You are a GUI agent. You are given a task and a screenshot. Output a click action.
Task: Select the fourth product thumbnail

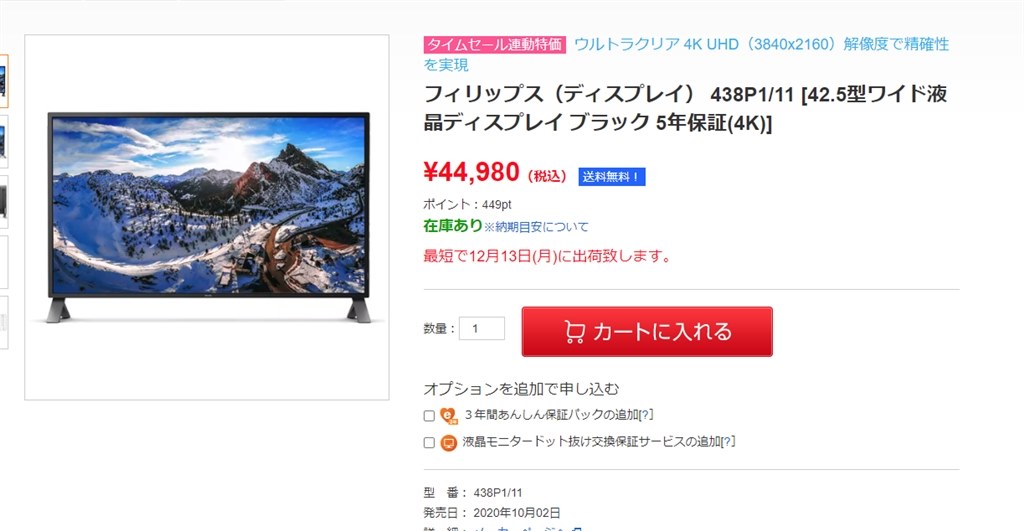coord(4,262)
